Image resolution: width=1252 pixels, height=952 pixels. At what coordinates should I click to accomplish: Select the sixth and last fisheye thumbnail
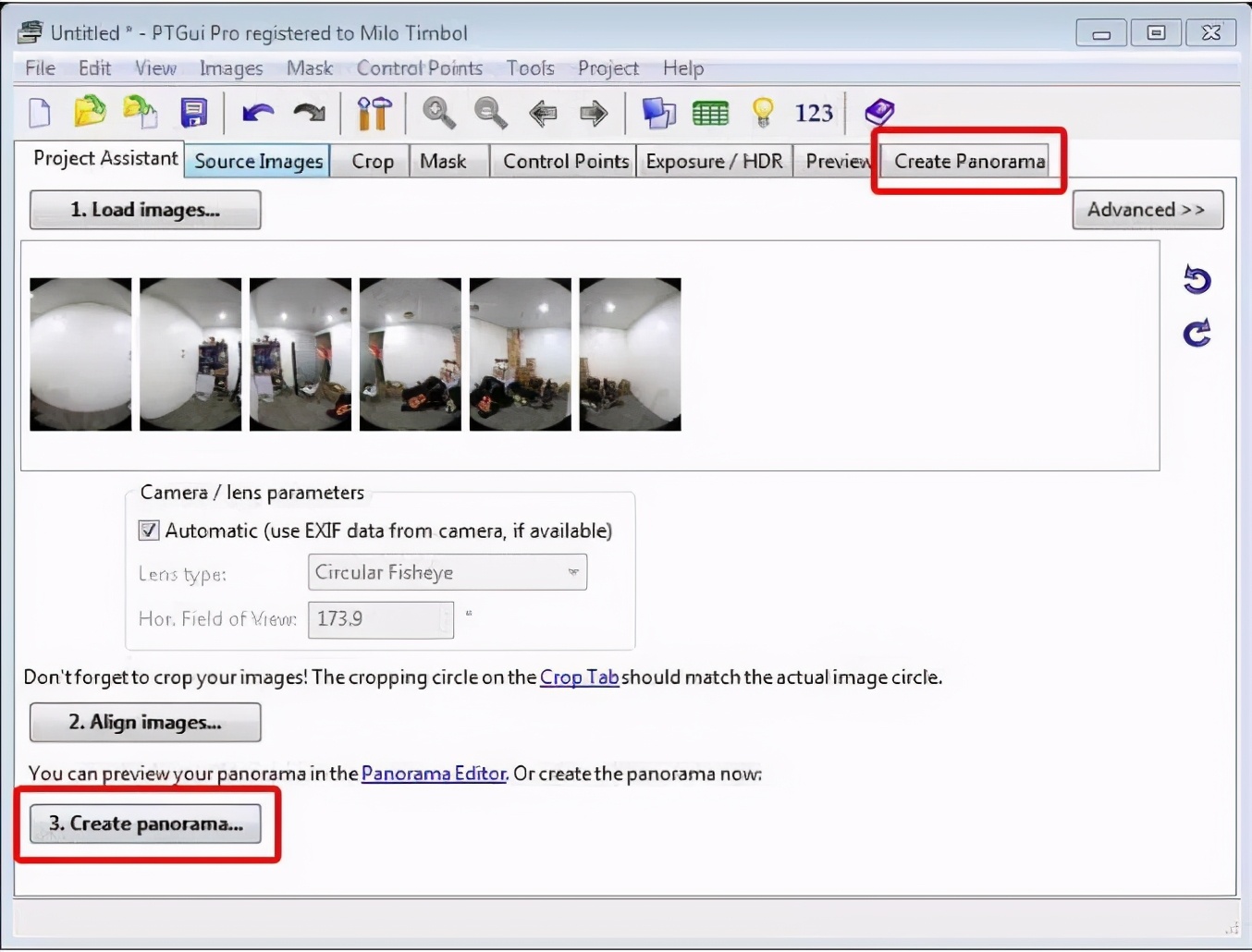[630, 354]
